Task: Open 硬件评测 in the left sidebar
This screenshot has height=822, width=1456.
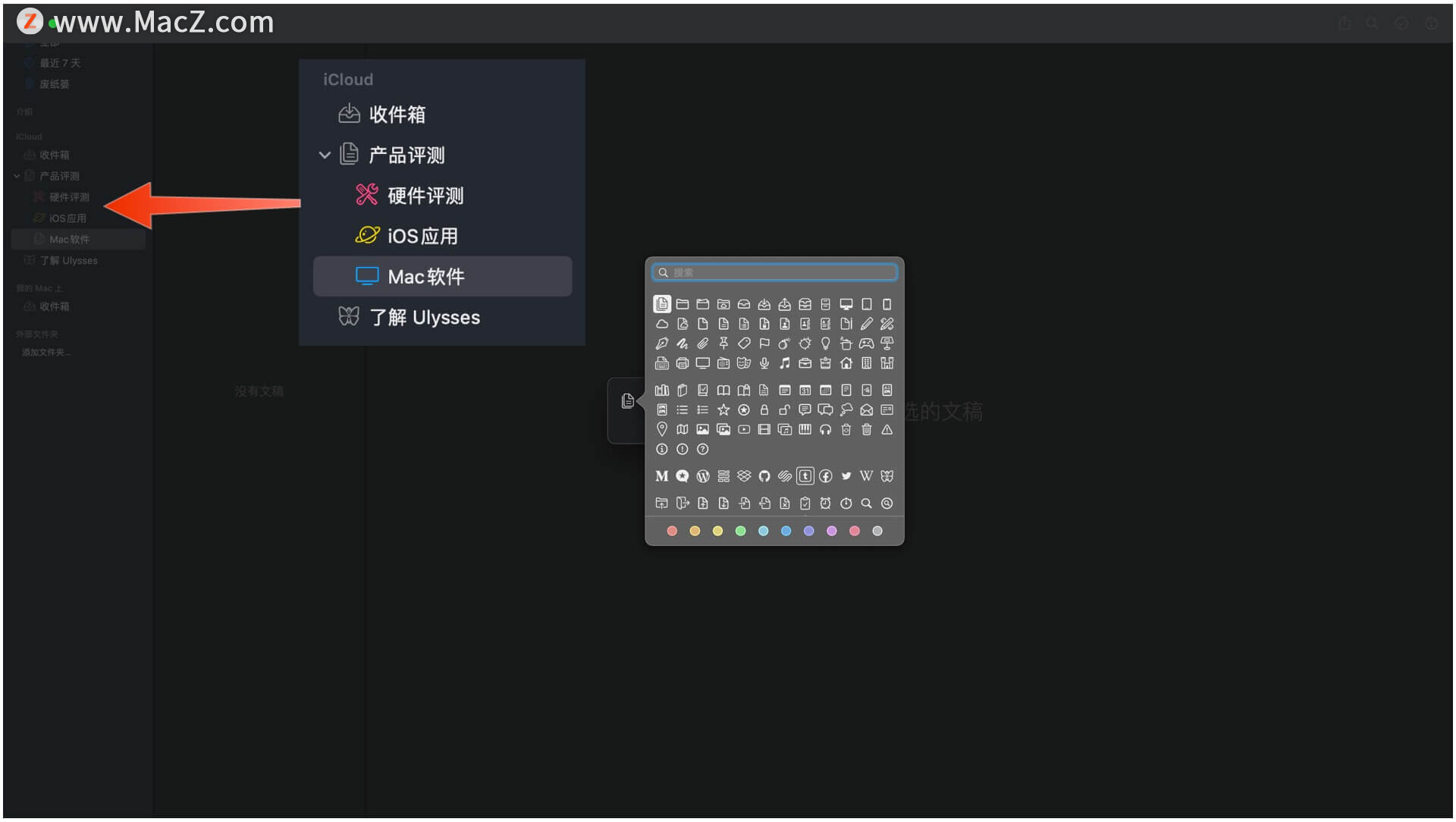Action: [69, 197]
